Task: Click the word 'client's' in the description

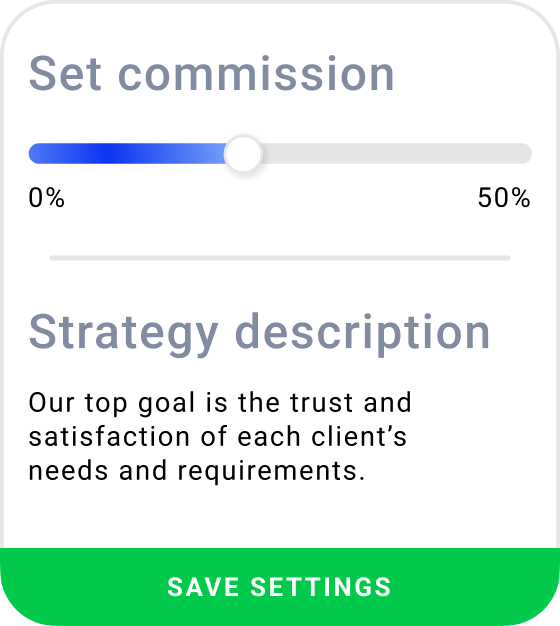Action: pyautogui.click(x=359, y=436)
